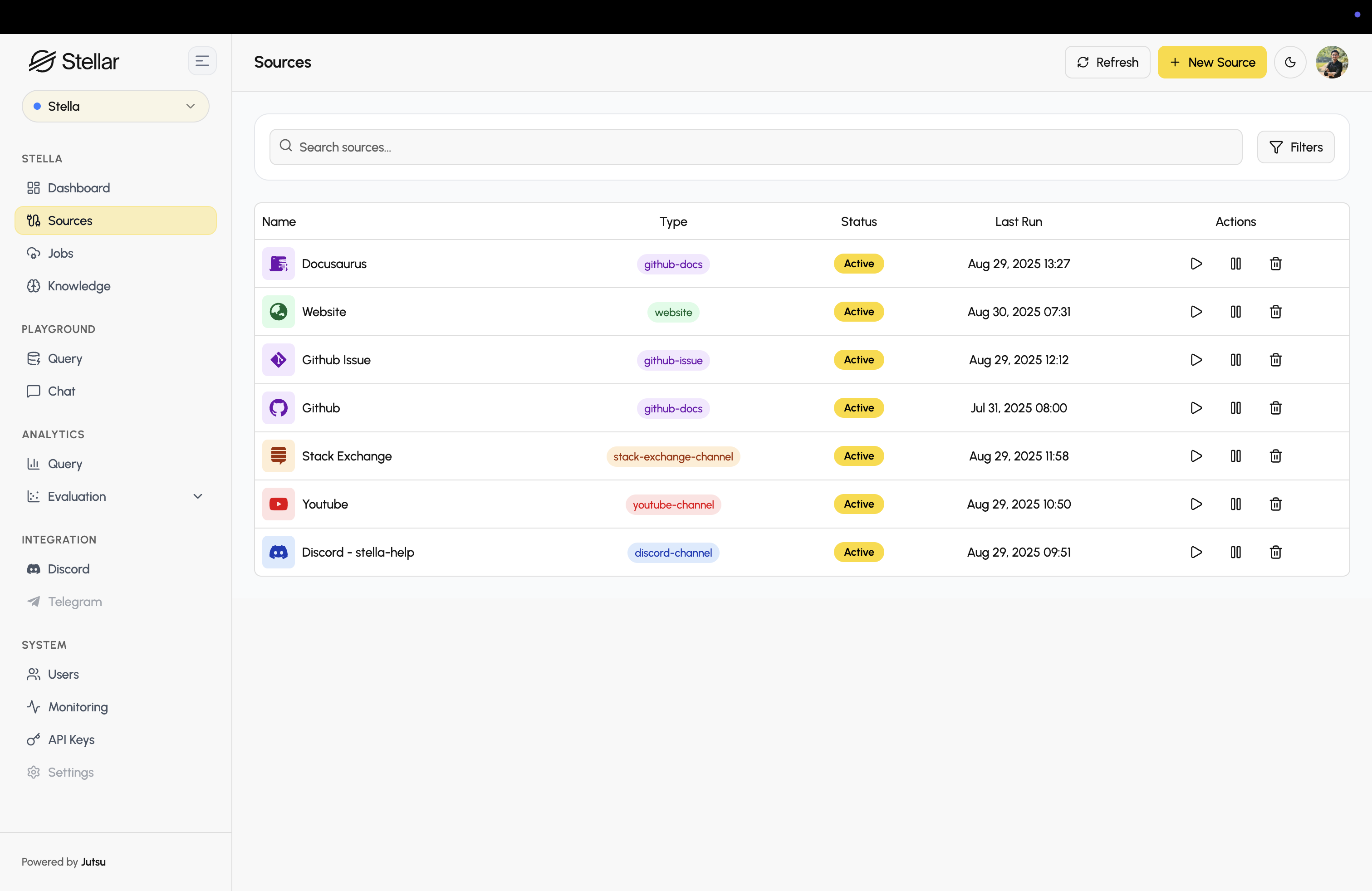Click the New Source button
The width and height of the screenshot is (1372, 891).
point(1212,62)
